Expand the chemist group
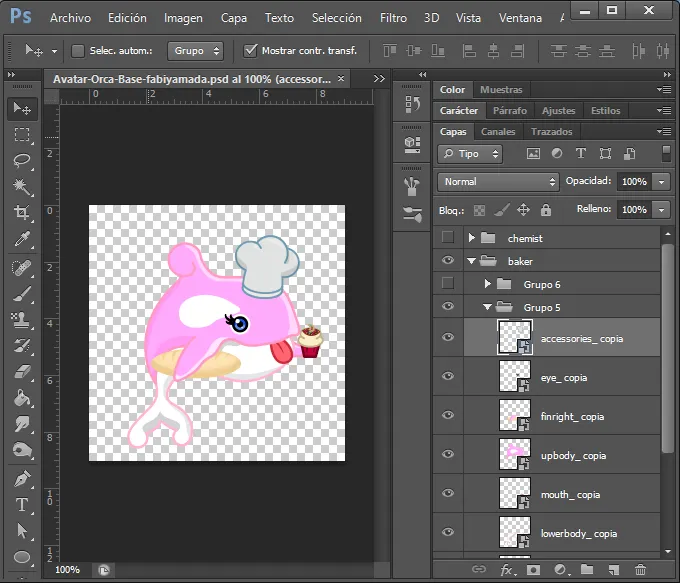 472,238
